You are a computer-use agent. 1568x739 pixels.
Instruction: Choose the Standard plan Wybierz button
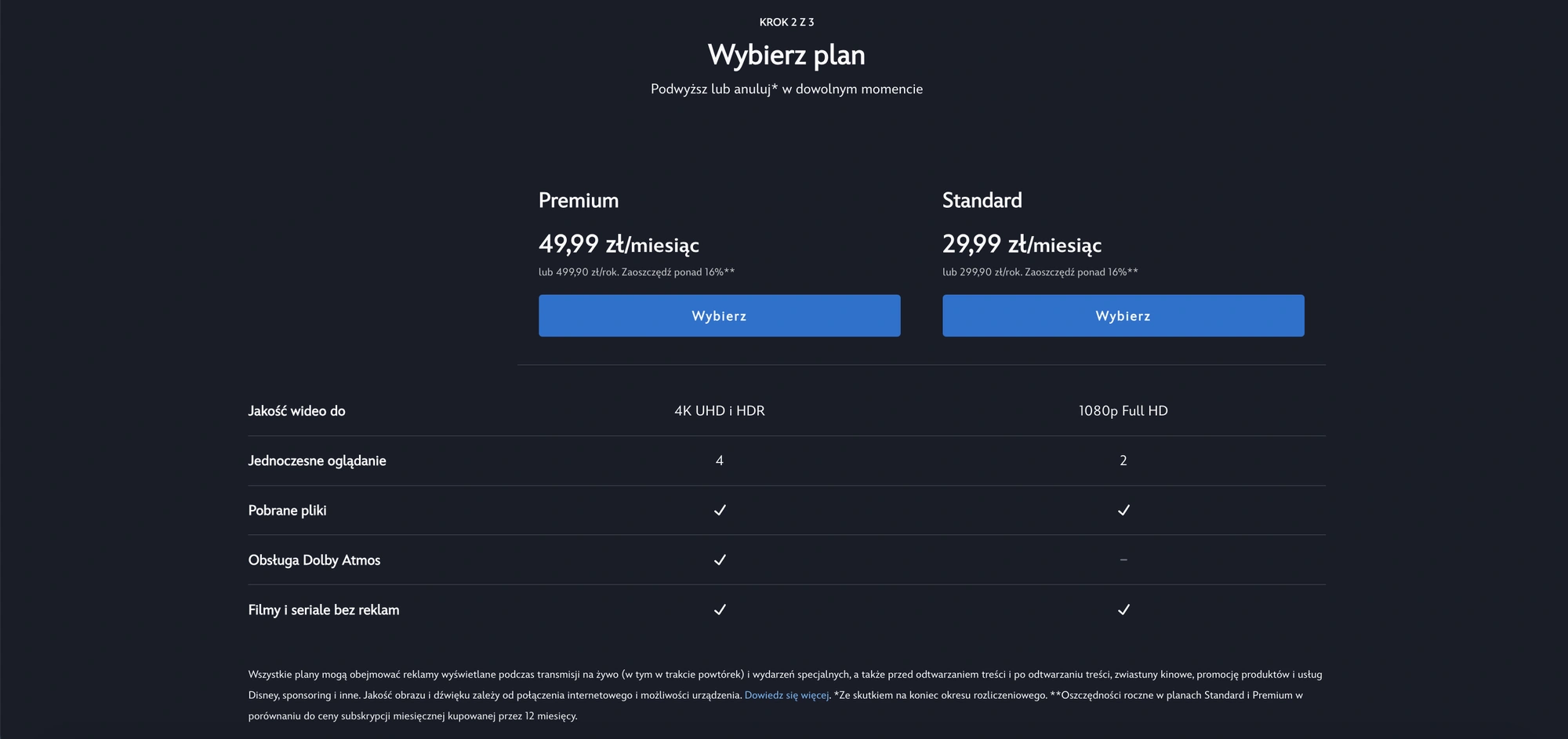coord(1123,315)
